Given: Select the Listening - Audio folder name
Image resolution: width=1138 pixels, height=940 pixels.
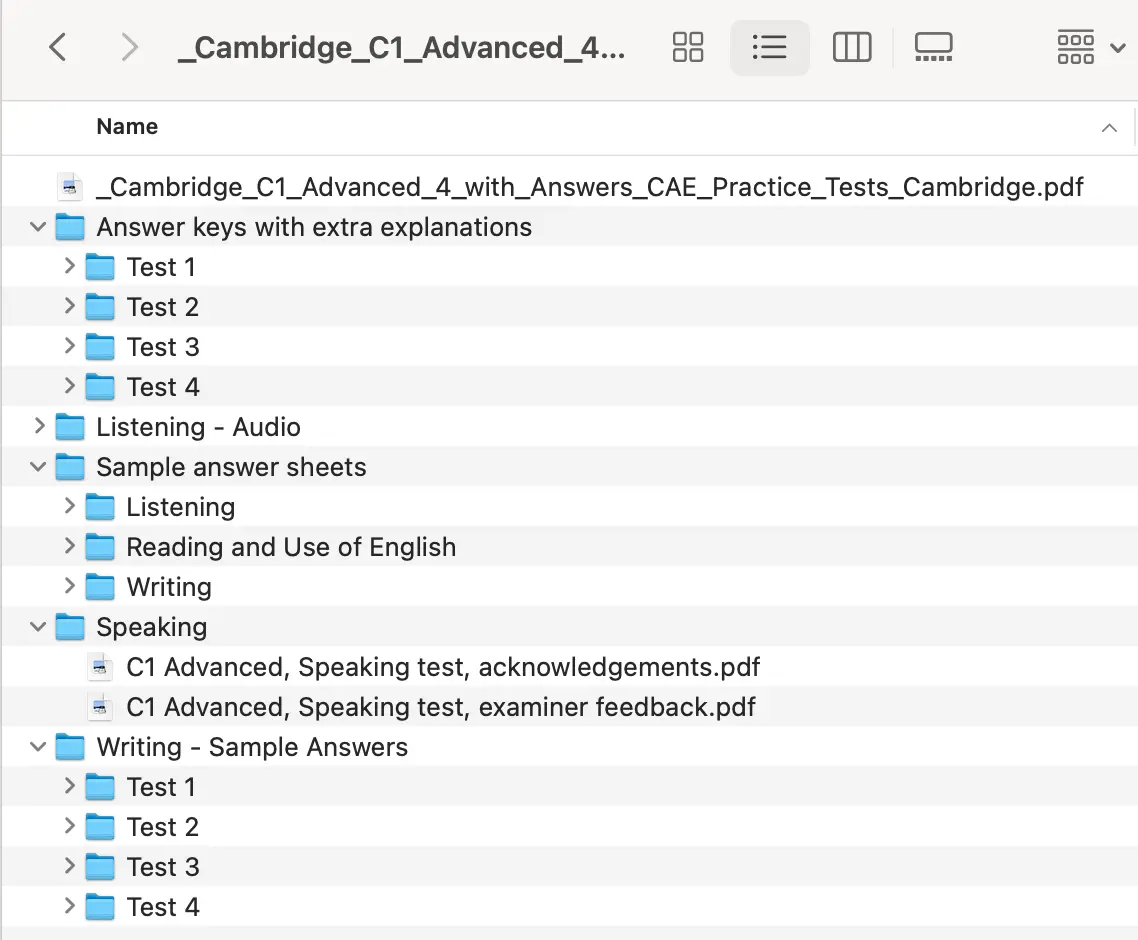Looking at the screenshot, I should (198, 427).
